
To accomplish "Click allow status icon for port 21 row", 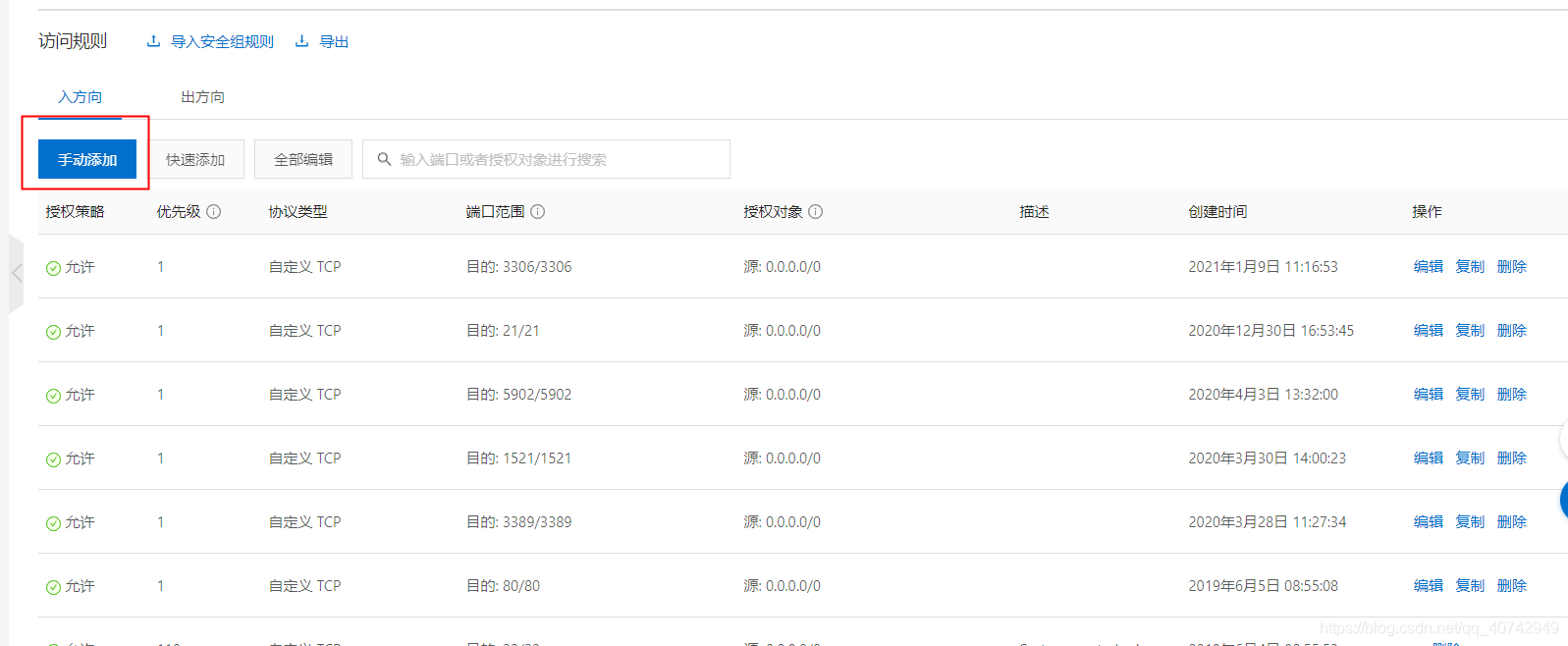I will click(x=53, y=332).
